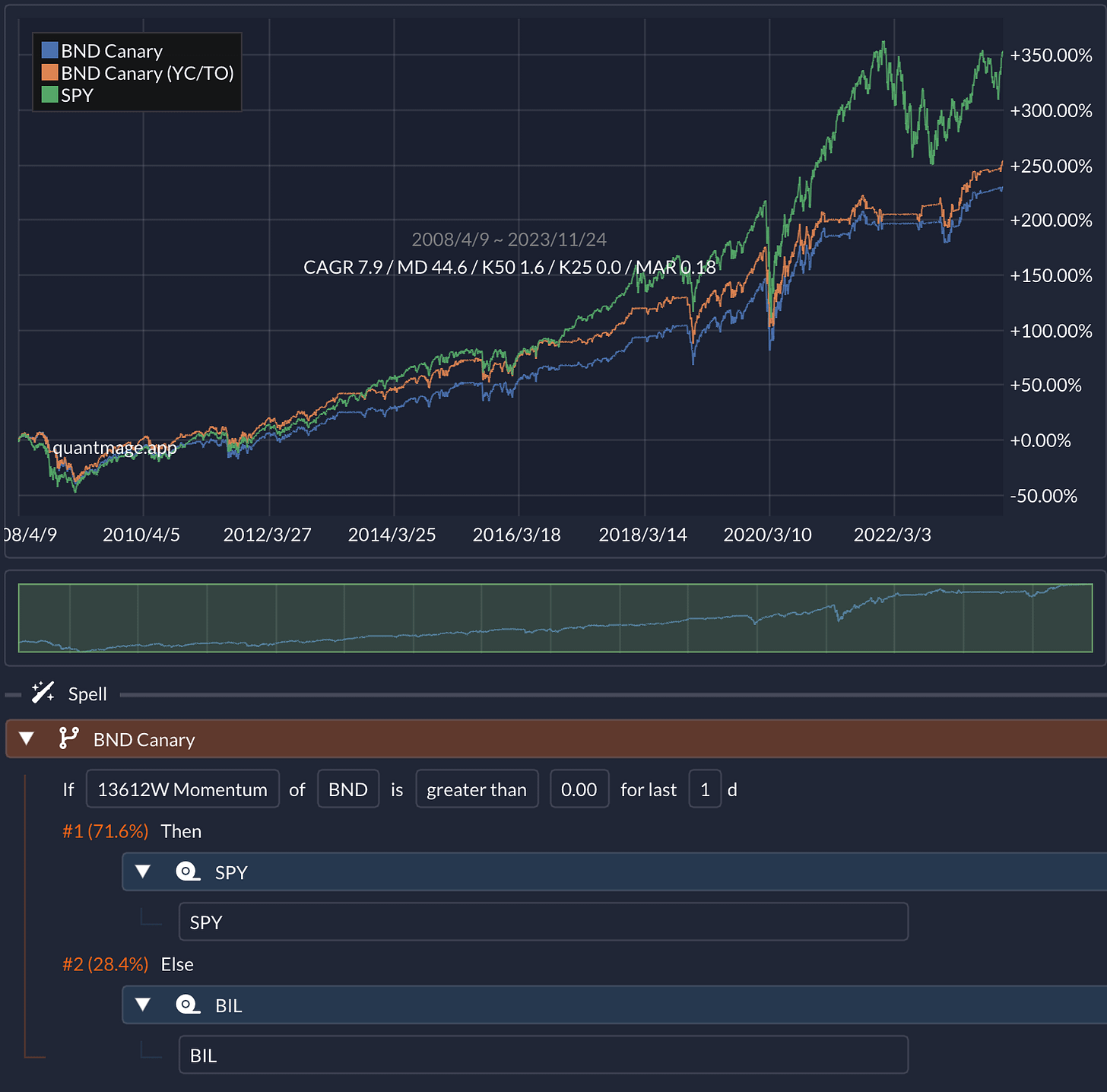Click the asset icon beside the SPY header
1107x1092 pixels.
(x=187, y=871)
